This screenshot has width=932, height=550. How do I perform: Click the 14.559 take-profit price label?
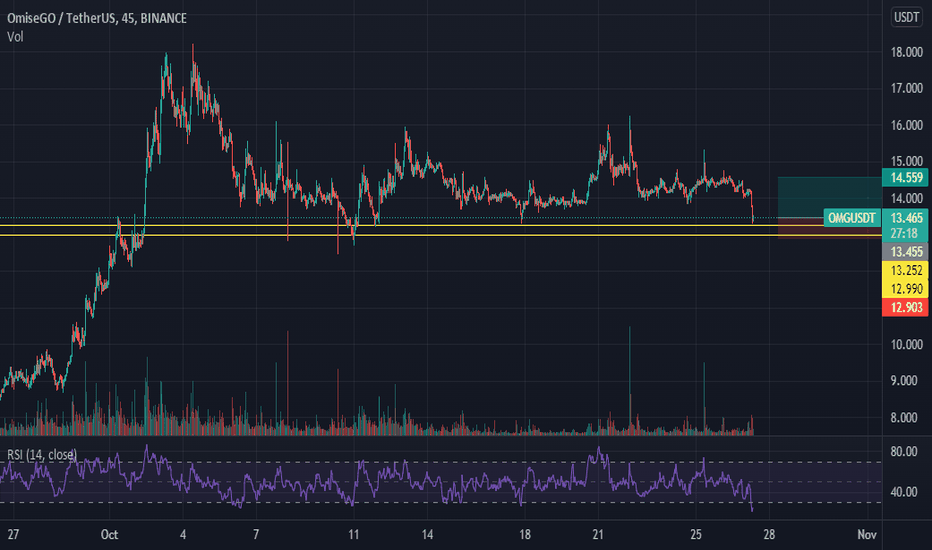(x=905, y=177)
